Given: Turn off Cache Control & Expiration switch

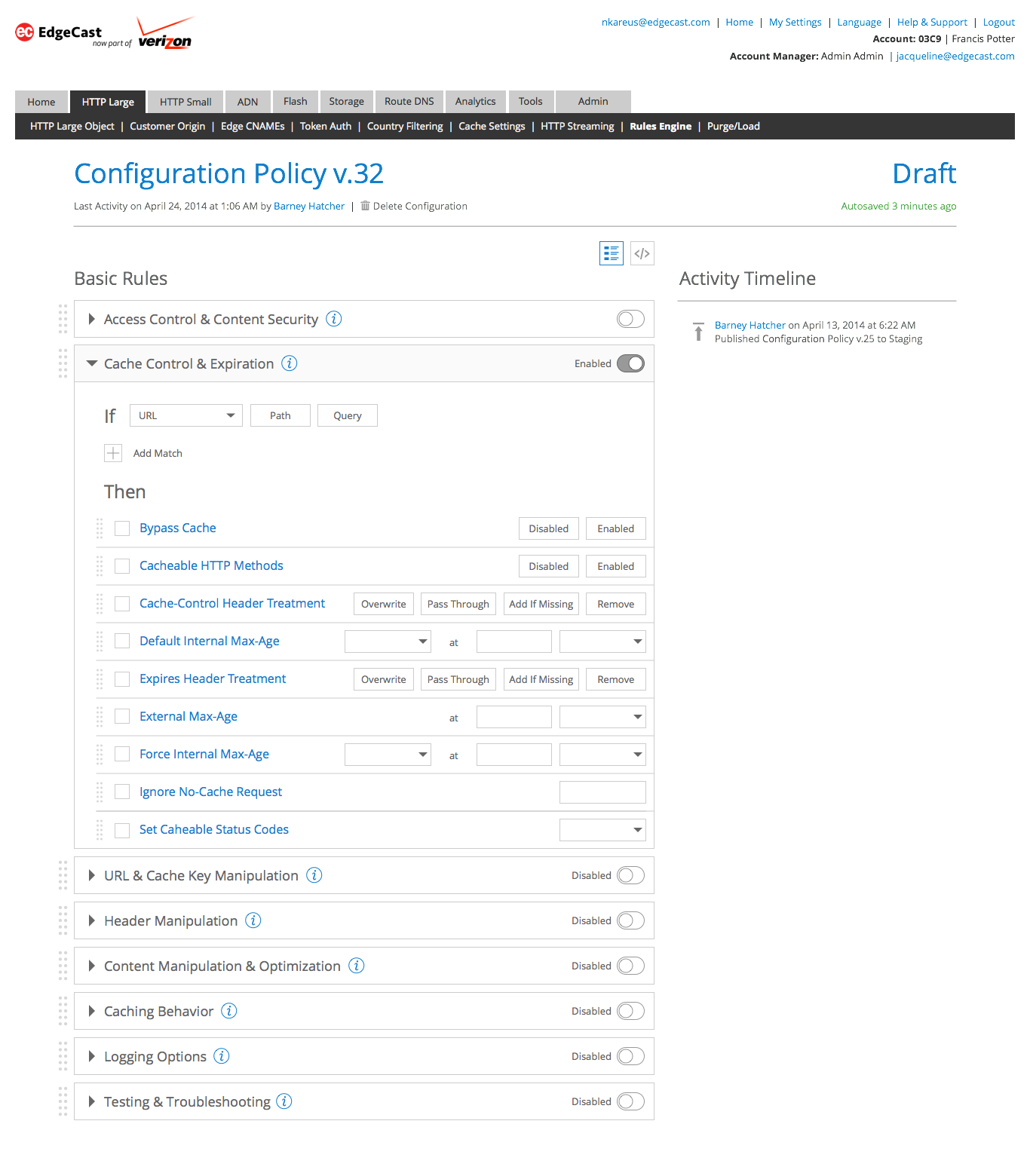Looking at the screenshot, I should tap(630, 363).
